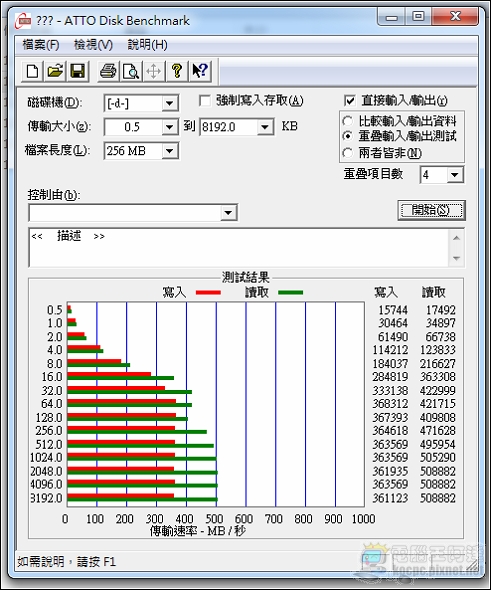
Task: Open the 說明(H) menu
Action: 147,45
